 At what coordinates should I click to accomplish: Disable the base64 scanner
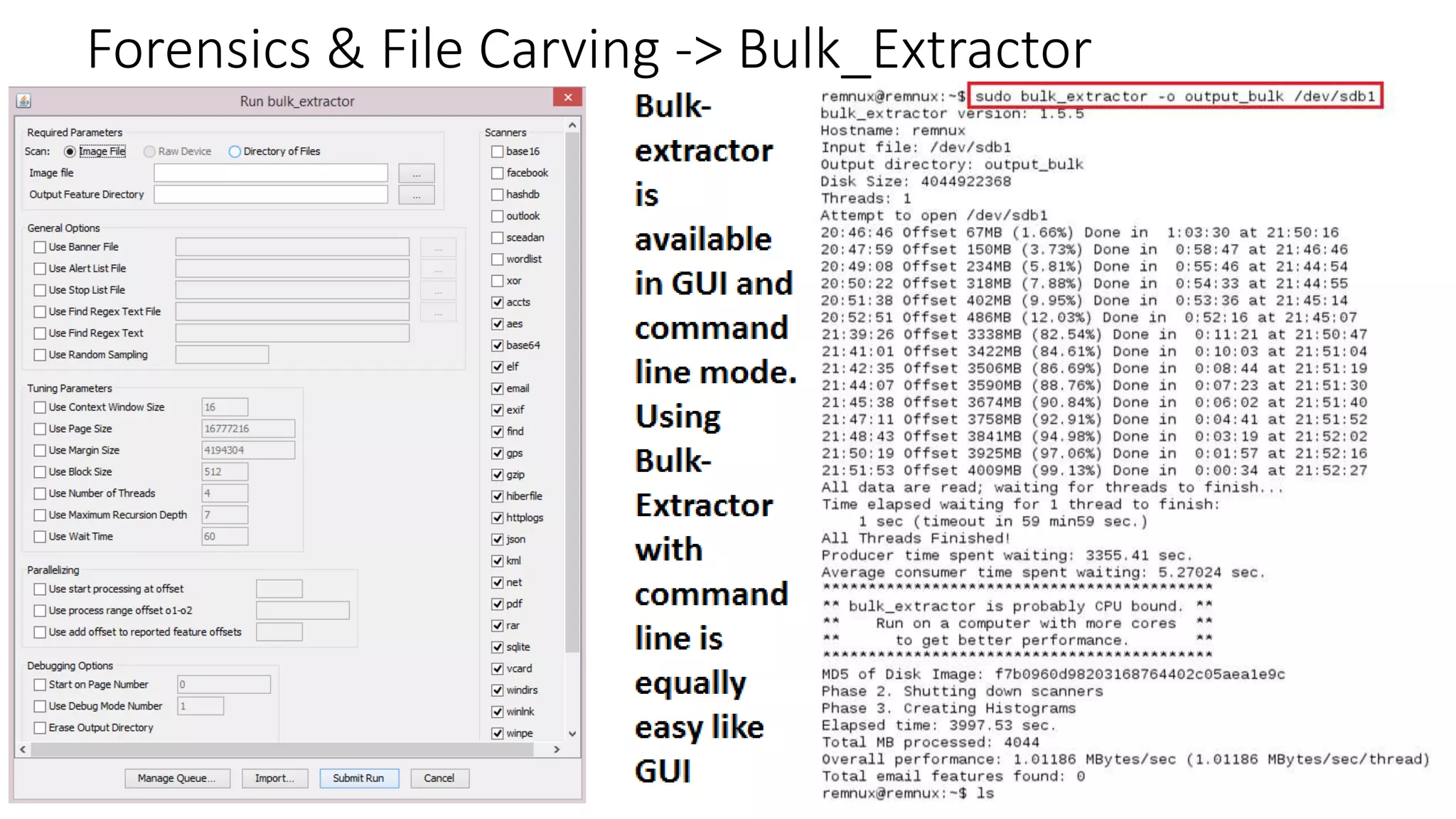click(x=498, y=346)
